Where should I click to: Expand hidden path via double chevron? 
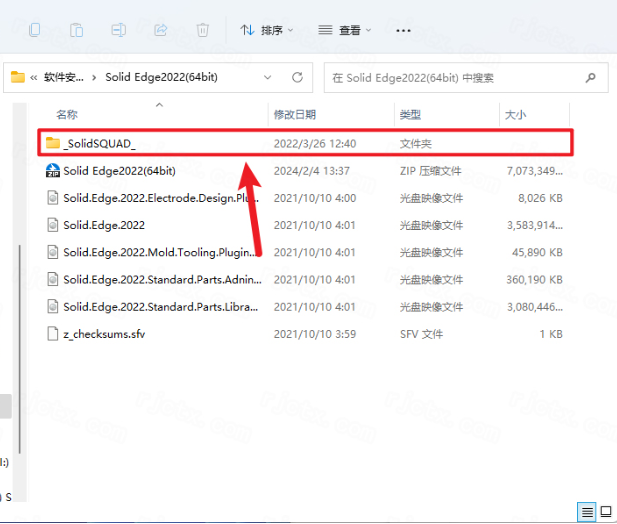tap(35, 77)
